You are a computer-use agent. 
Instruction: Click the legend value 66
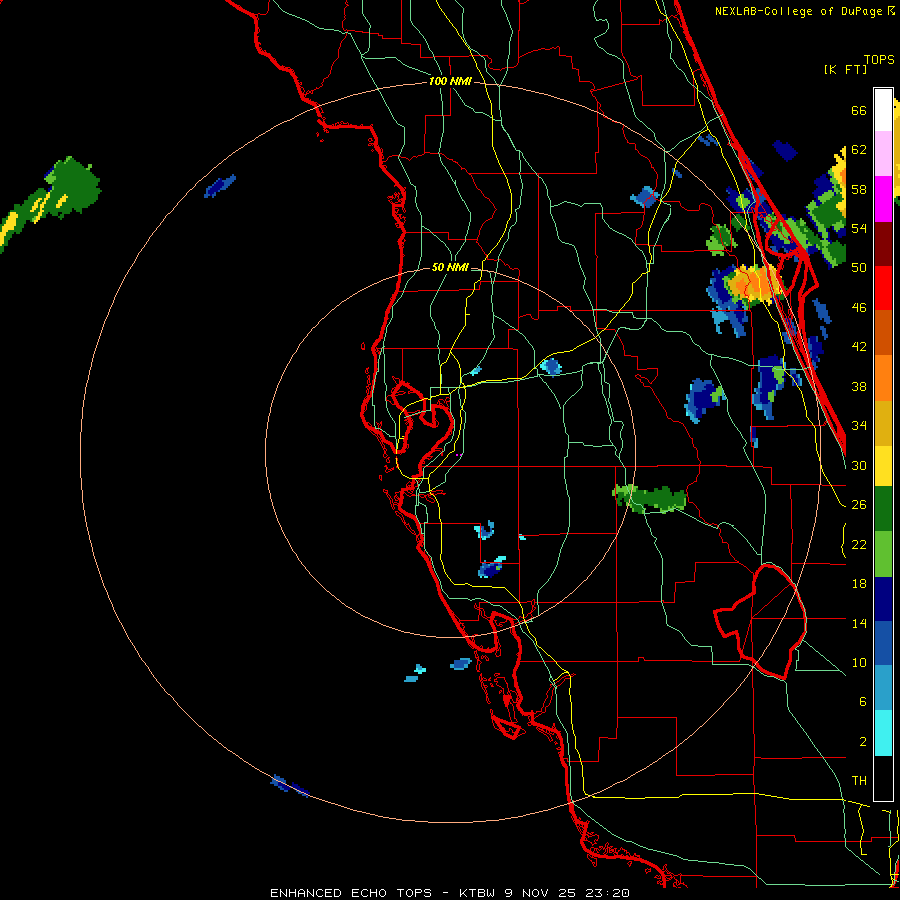point(859,110)
